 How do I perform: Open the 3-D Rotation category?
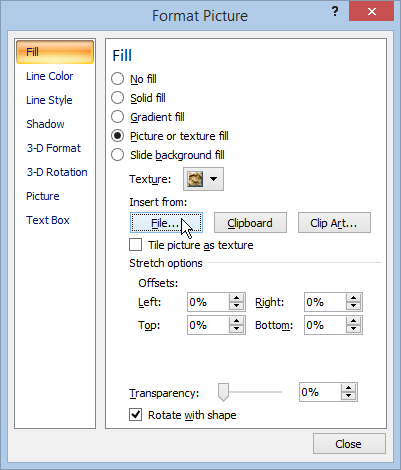coord(57,172)
